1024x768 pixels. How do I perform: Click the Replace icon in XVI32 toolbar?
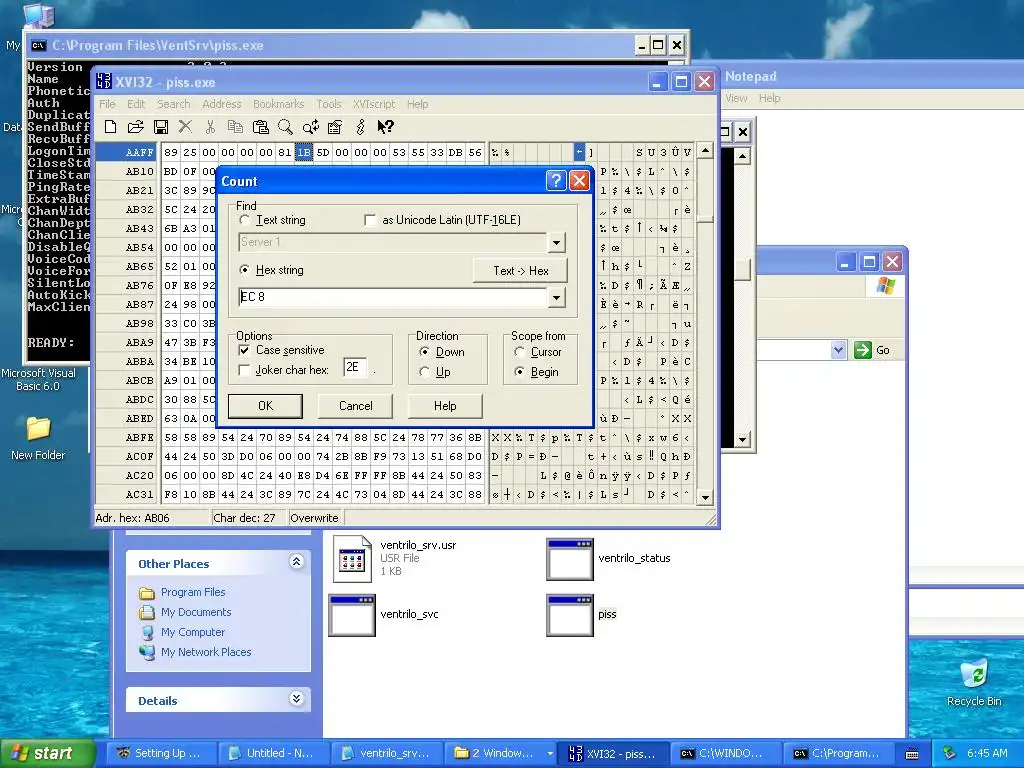311,127
